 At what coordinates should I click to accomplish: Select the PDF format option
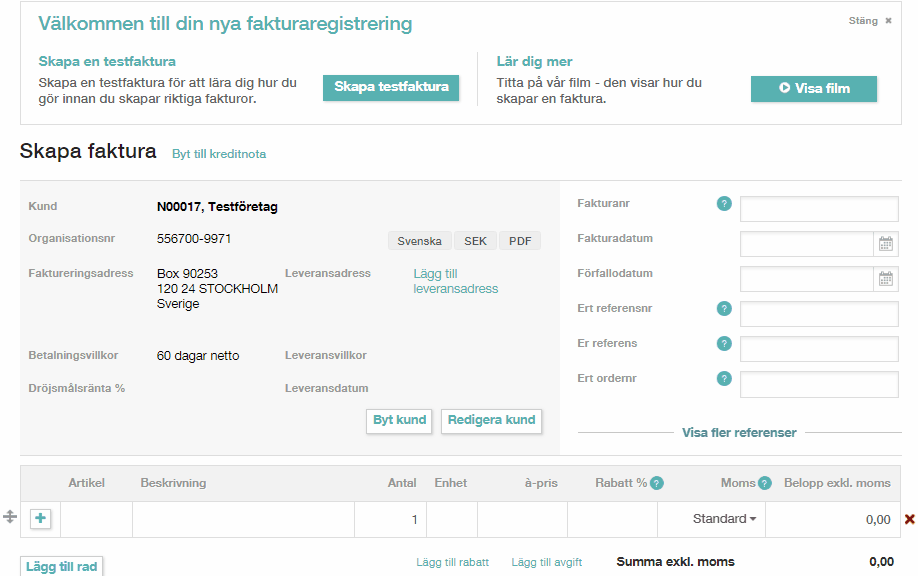pos(520,241)
